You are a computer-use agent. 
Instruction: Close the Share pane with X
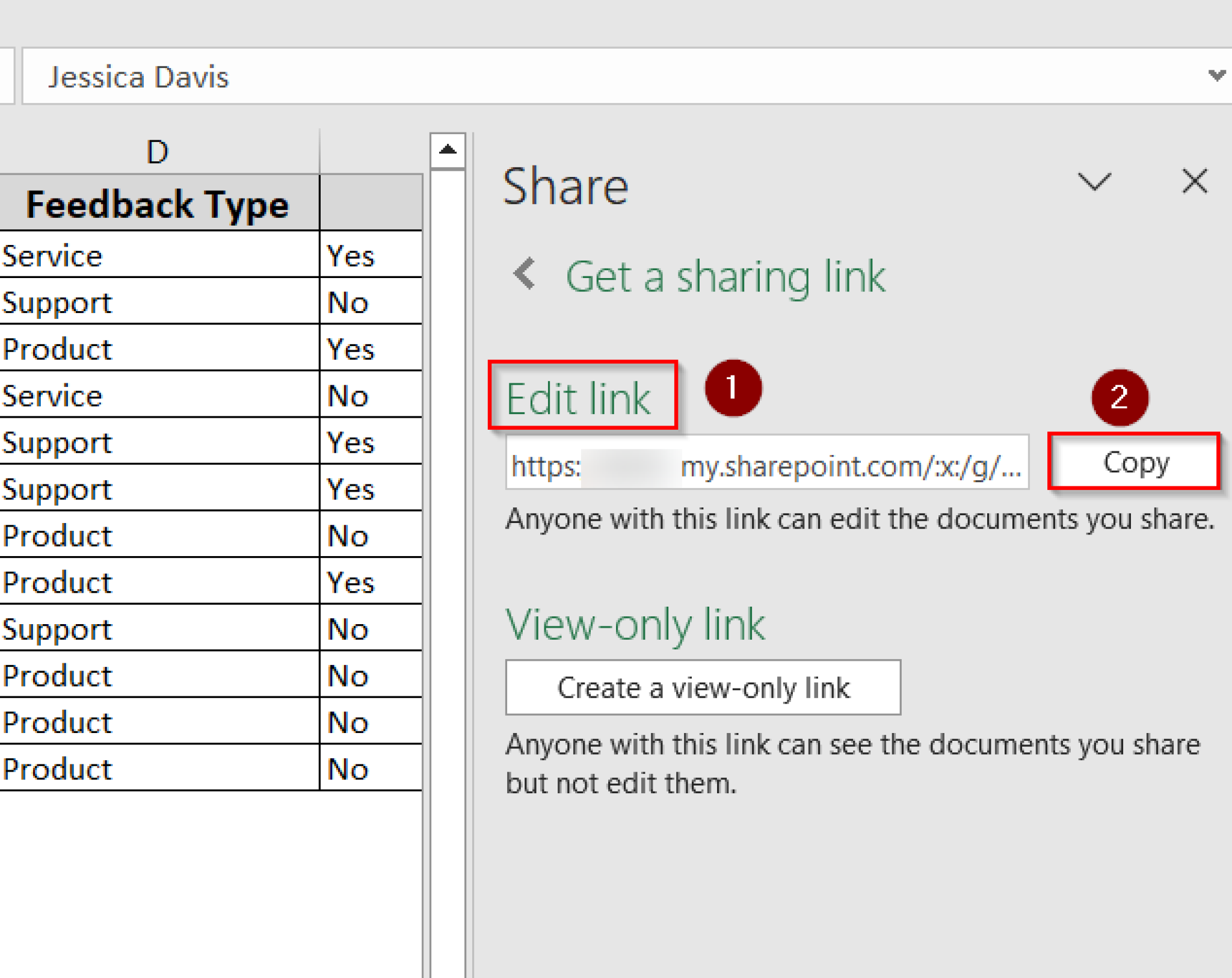click(x=1194, y=181)
